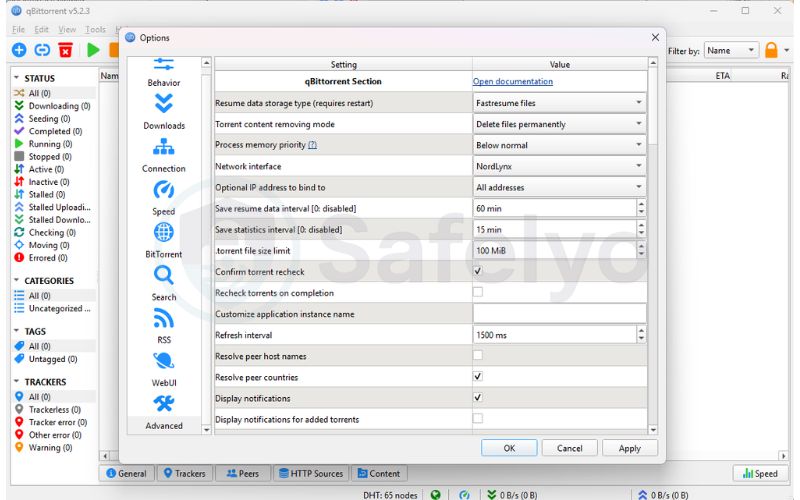Open the BitTorrent options section
Image resolution: width=800 pixels, height=500 pixels.
(x=164, y=241)
